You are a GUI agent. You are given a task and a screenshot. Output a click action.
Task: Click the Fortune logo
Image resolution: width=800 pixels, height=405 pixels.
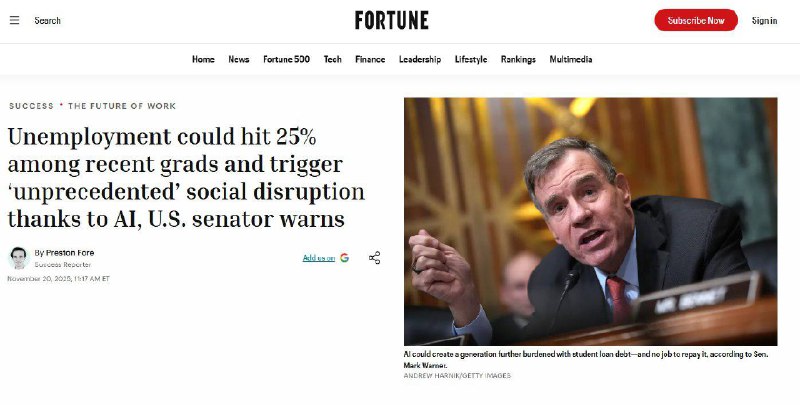coord(392,20)
